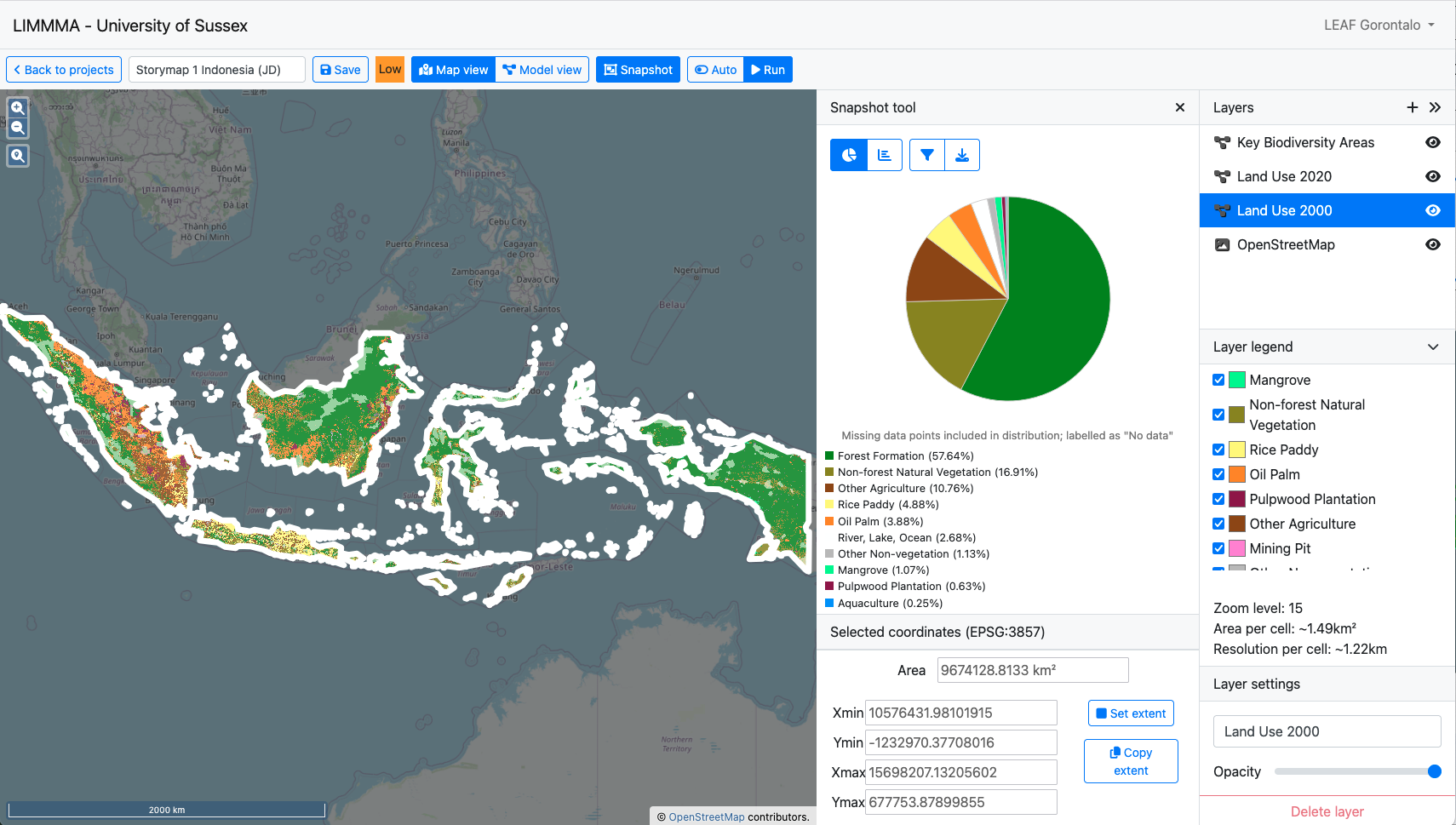The width and height of the screenshot is (1456, 825).
Task: Switch to Model view
Action: pyautogui.click(x=542, y=70)
